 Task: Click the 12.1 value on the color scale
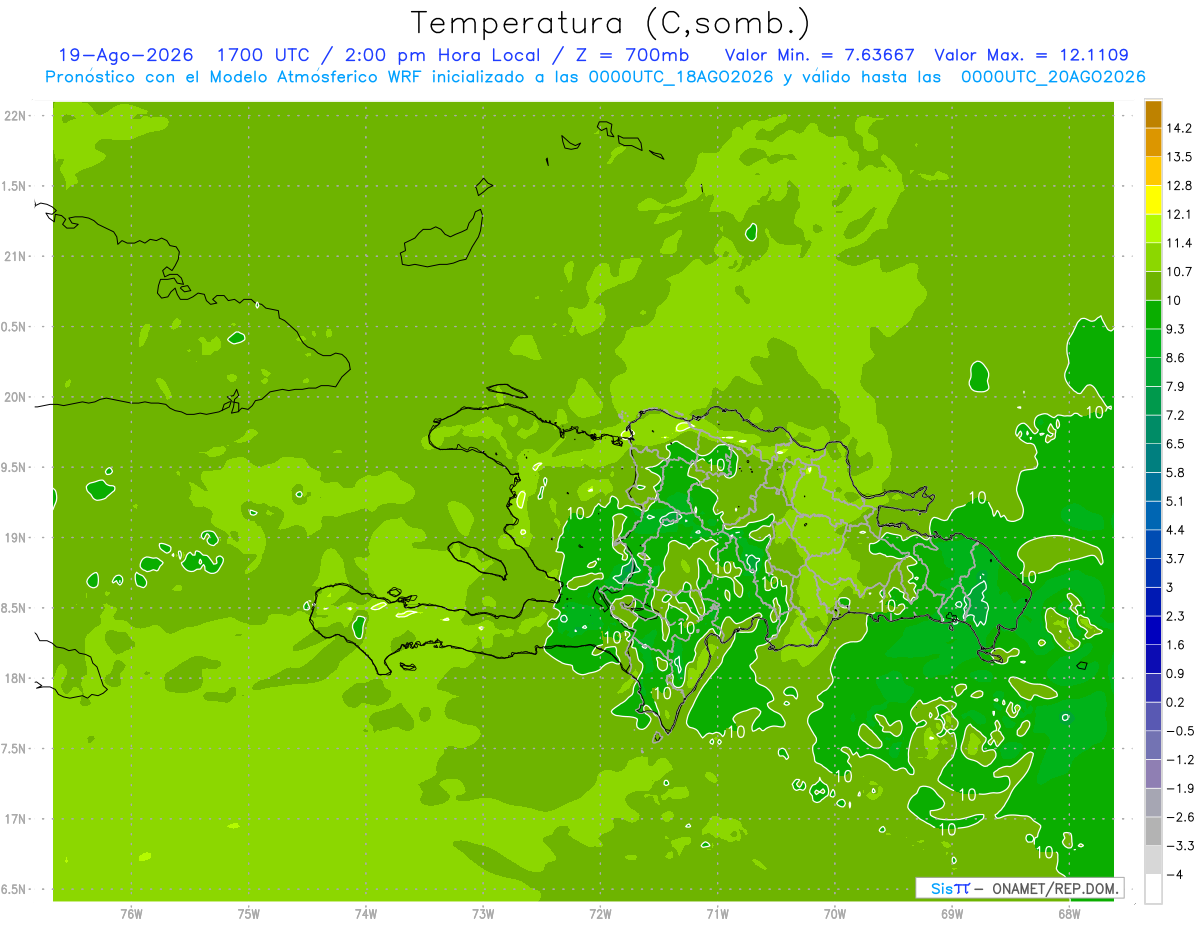1181,214
